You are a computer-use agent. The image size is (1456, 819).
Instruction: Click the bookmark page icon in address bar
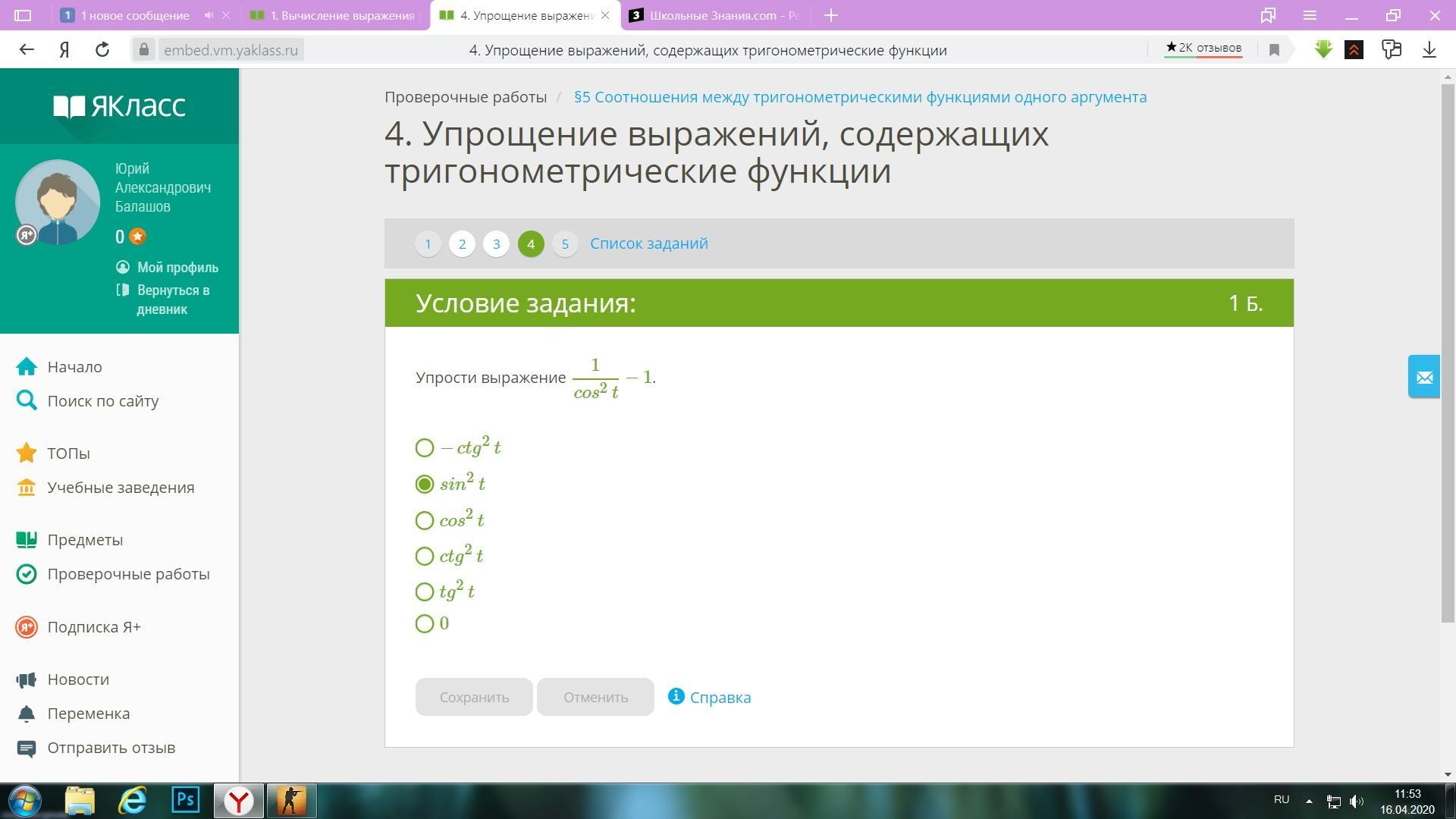point(1274,50)
